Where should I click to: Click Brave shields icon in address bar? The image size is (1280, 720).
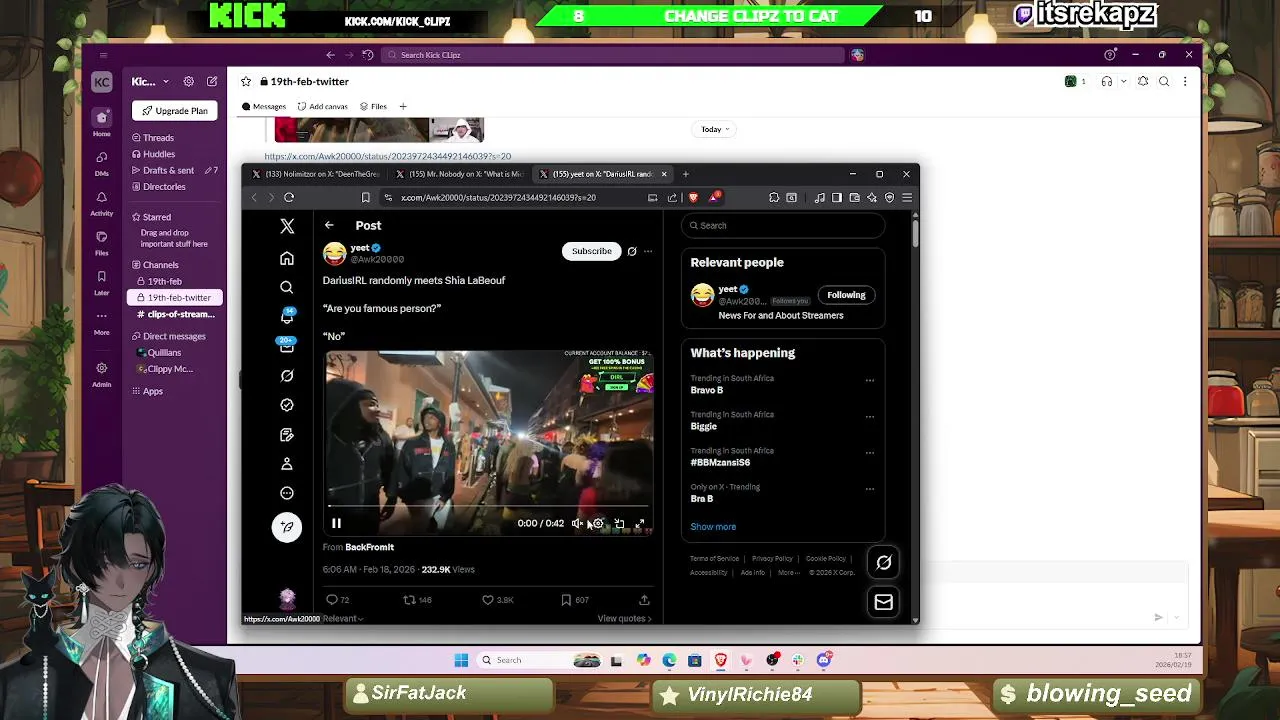(x=693, y=197)
